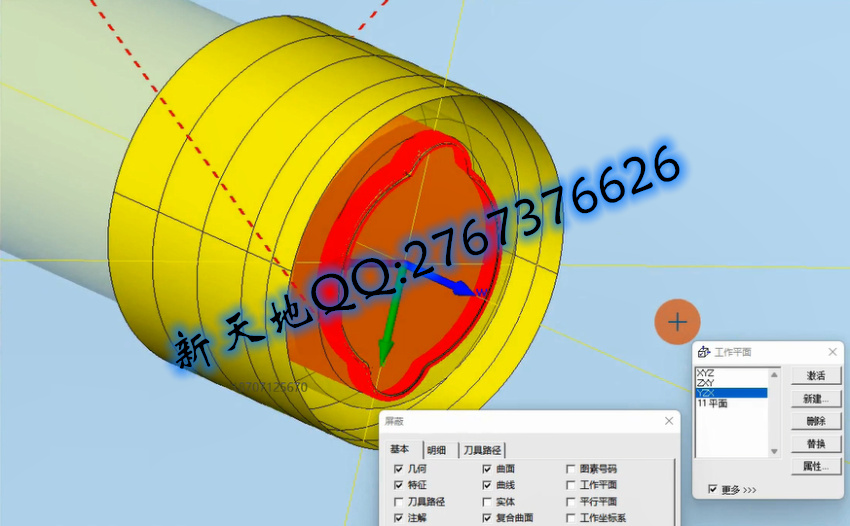This screenshot has width=850, height=526.
Task: Close the 屏蔽 dialog
Action: click(x=669, y=423)
